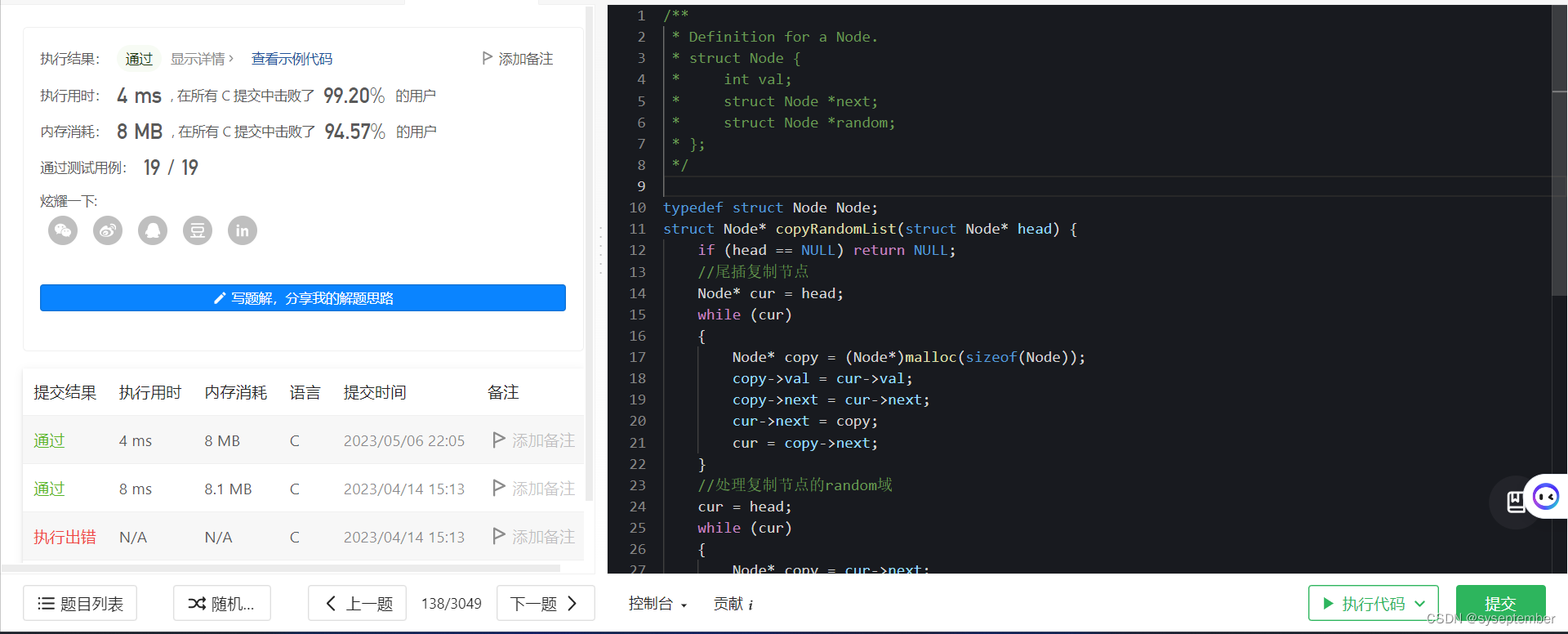Click vertical scrollbar of left result panel
This screenshot has height=634, width=1568.
point(590,253)
